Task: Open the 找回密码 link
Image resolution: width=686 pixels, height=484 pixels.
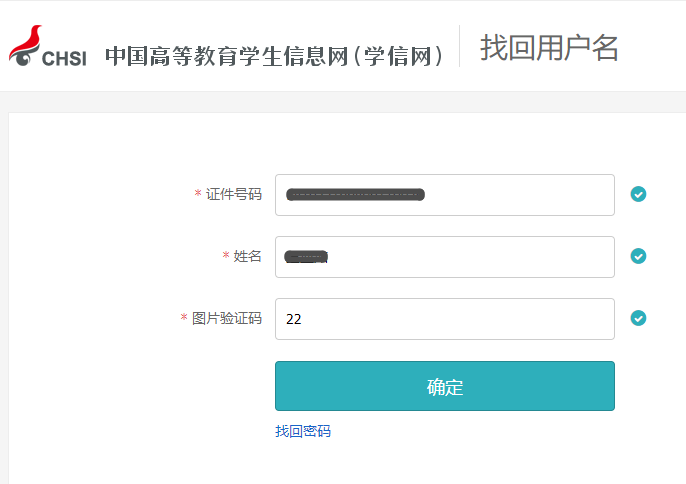Action: tap(302, 431)
